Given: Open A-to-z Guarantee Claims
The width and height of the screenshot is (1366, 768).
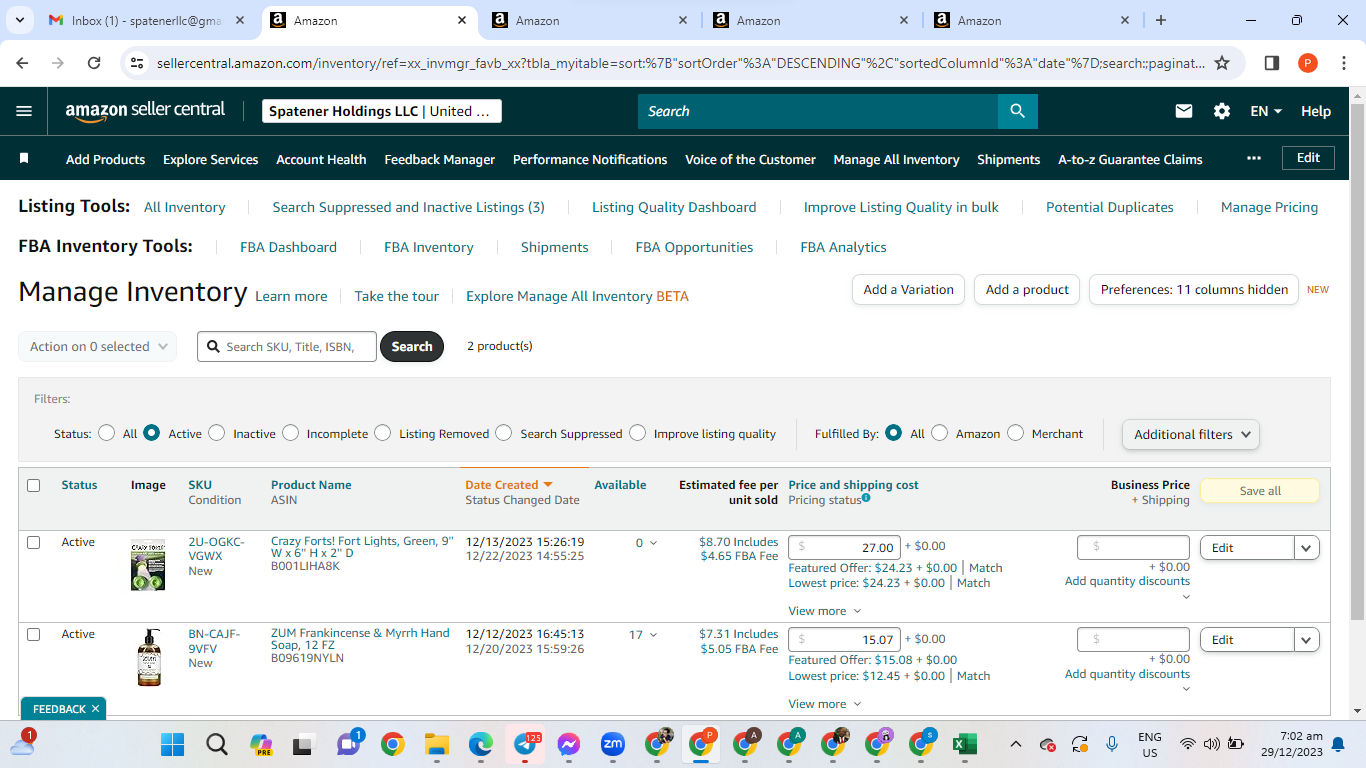Looking at the screenshot, I should [x=1130, y=159].
